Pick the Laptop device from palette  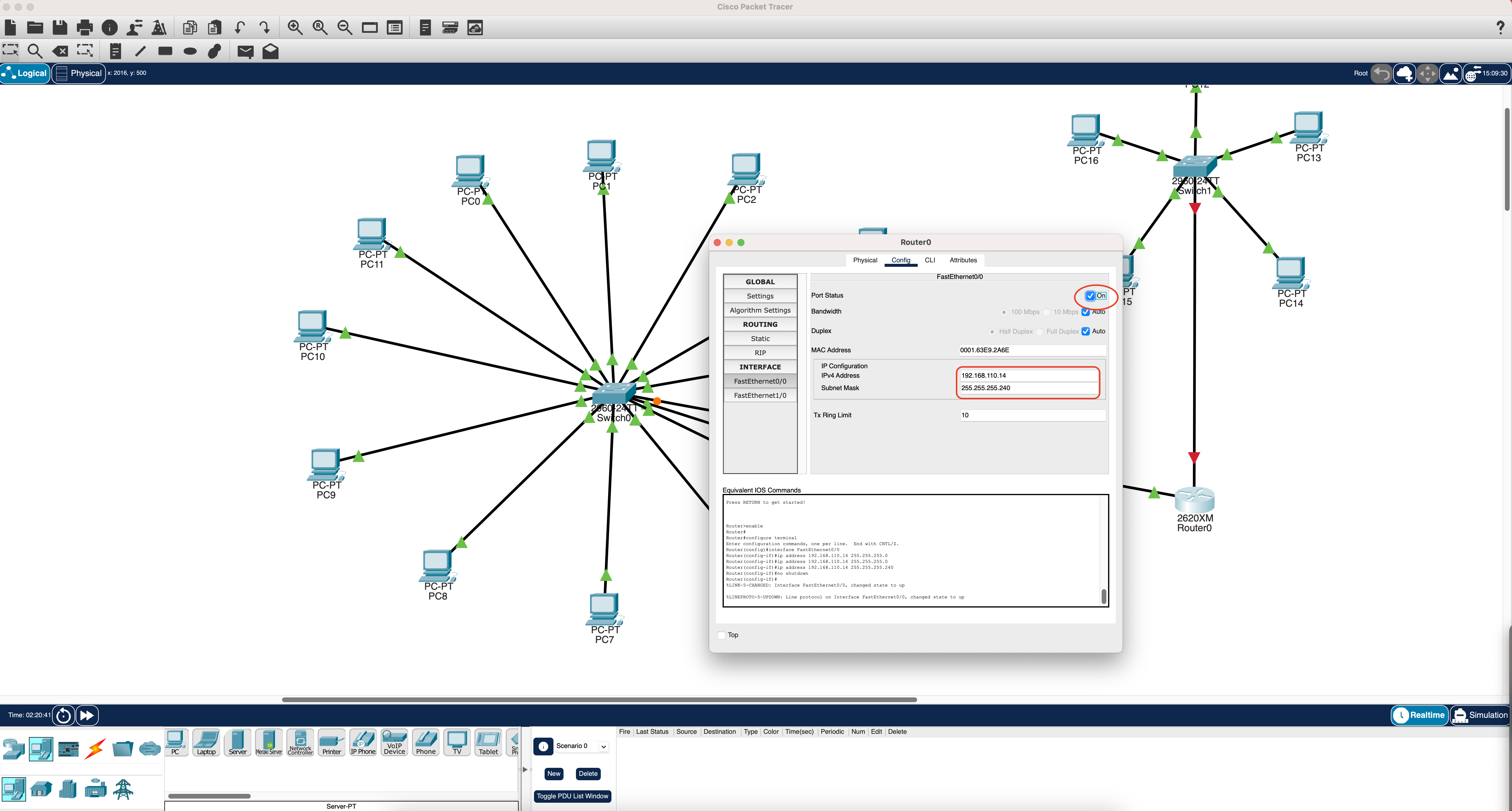point(206,743)
